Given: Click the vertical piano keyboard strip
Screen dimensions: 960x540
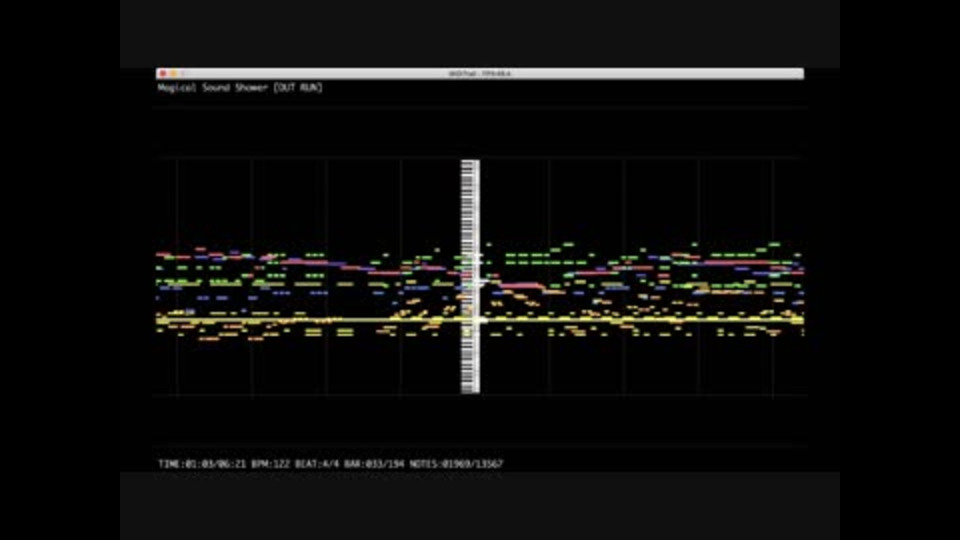Looking at the screenshot, I should (470, 277).
